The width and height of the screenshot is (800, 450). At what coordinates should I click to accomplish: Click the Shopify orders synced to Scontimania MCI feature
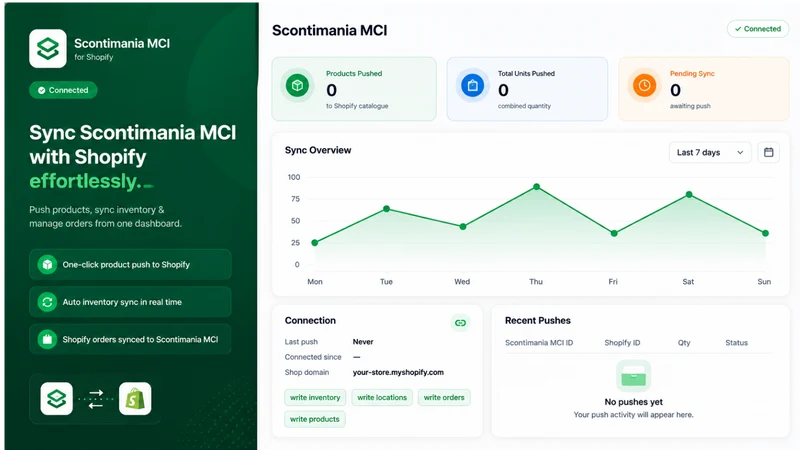[130, 339]
